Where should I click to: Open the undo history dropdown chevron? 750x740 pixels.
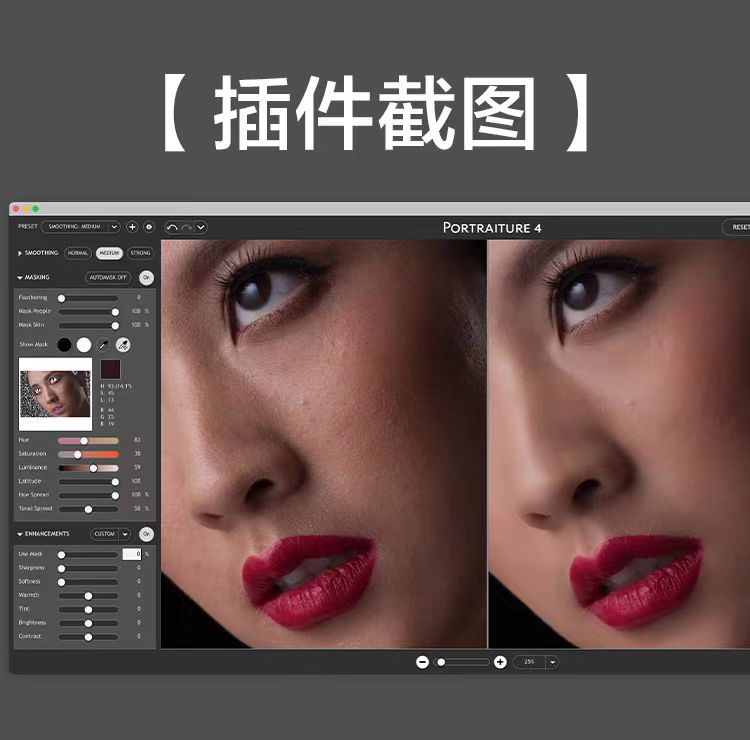[201, 228]
